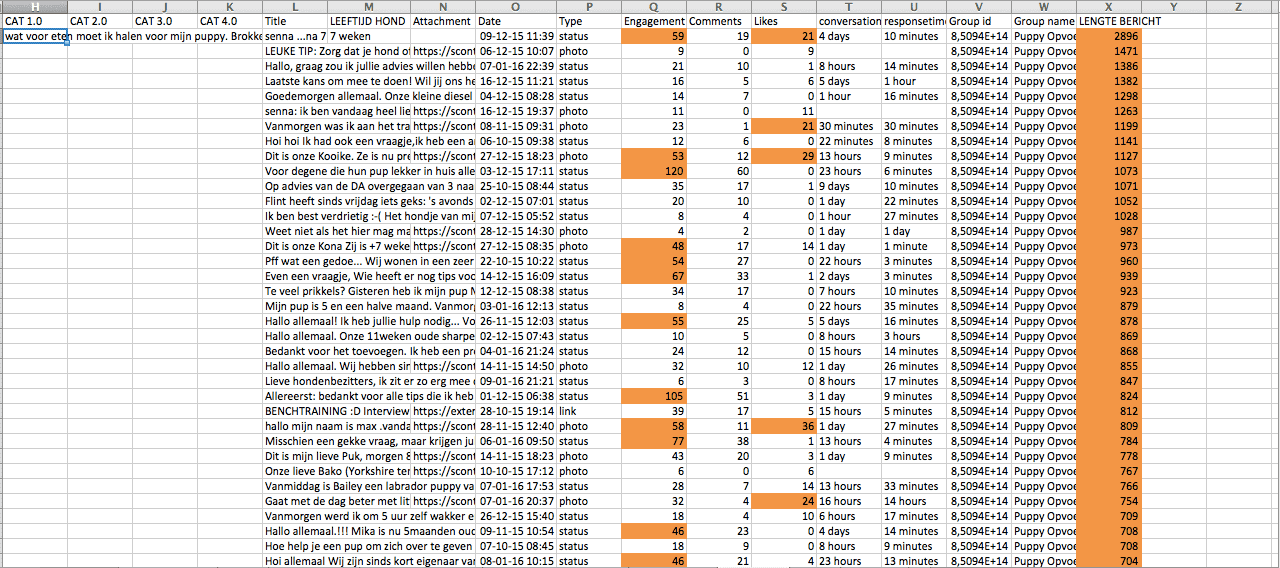This screenshot has width=1280, height=568.
Task: Select the date cell 16-12-15 19:37
Action: pos(515,112)
